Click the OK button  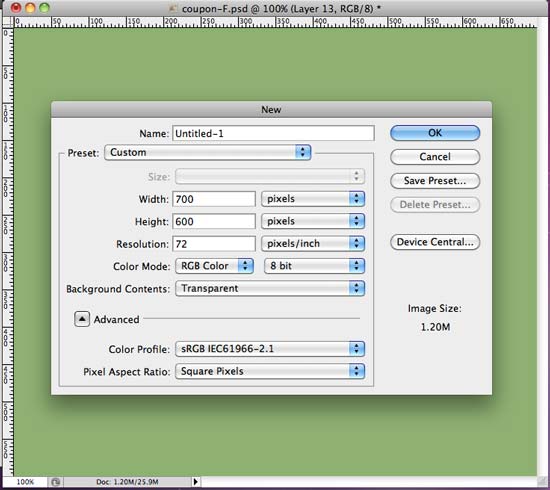pyautogui.click(x=435, y=133)
